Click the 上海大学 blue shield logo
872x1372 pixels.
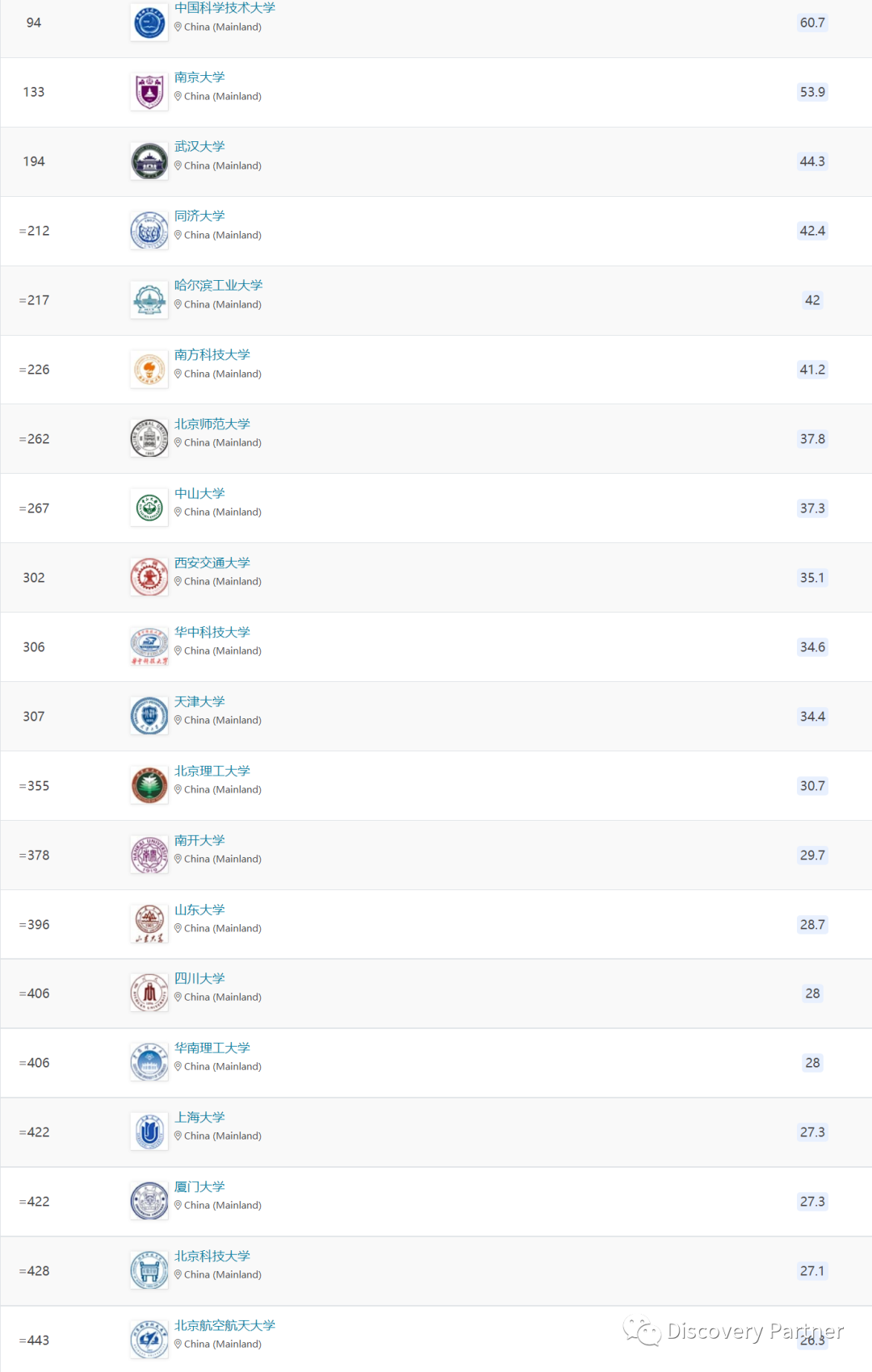149,1132
